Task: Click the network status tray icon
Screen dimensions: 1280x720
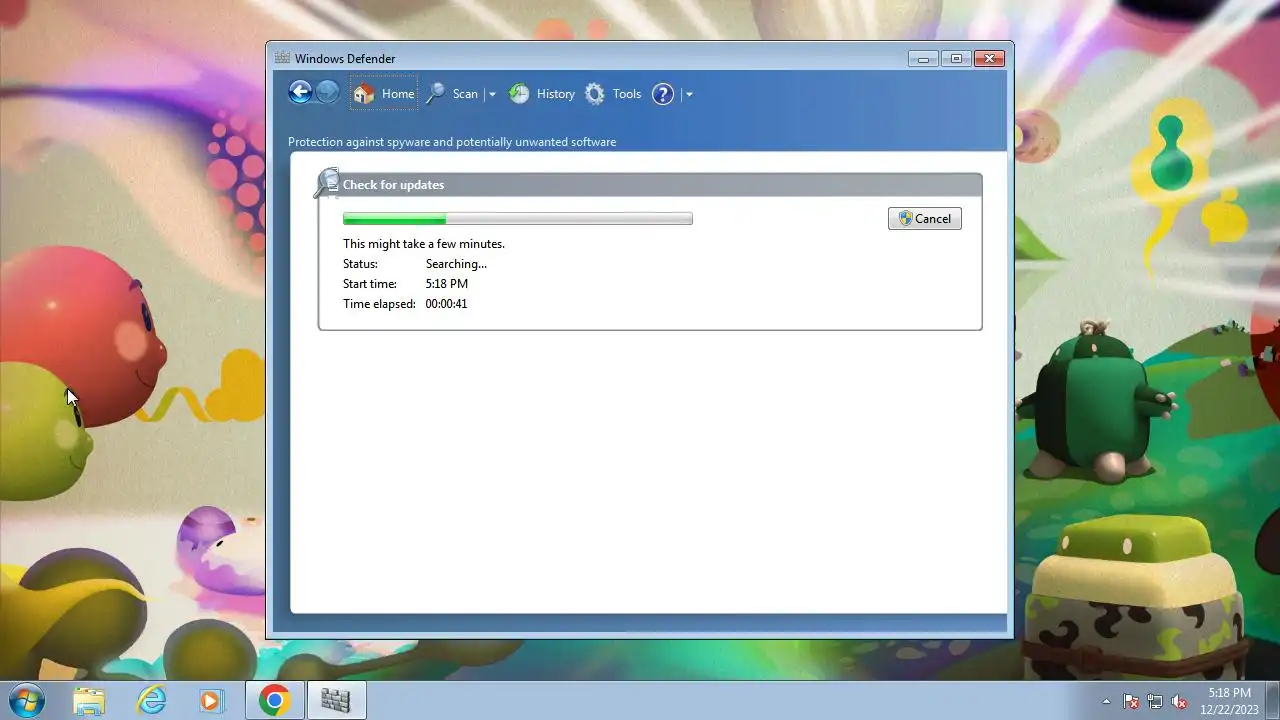Action: pos(1155,701)
